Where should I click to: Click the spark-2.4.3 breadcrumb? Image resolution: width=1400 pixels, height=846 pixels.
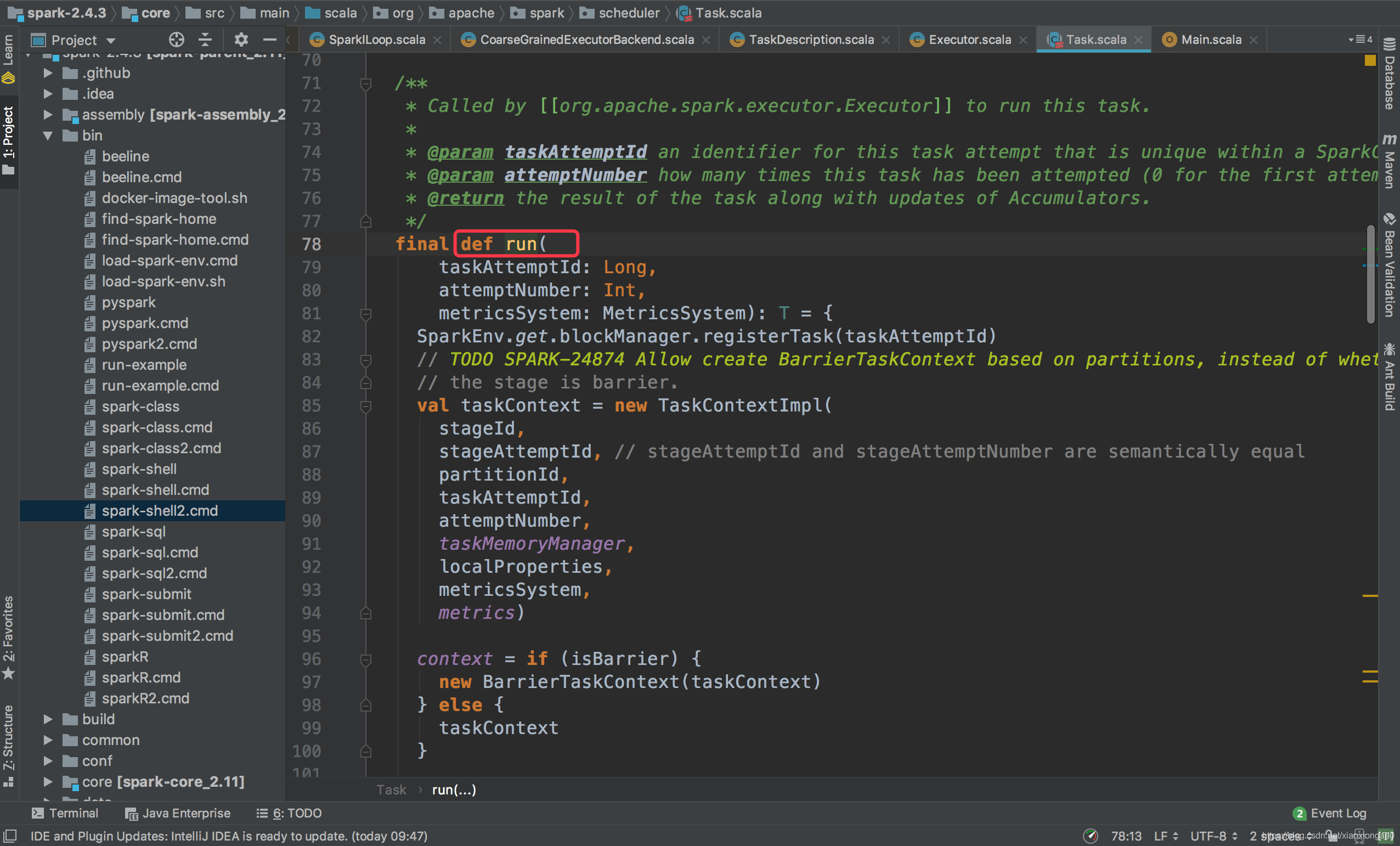click(x=59, y=13)
